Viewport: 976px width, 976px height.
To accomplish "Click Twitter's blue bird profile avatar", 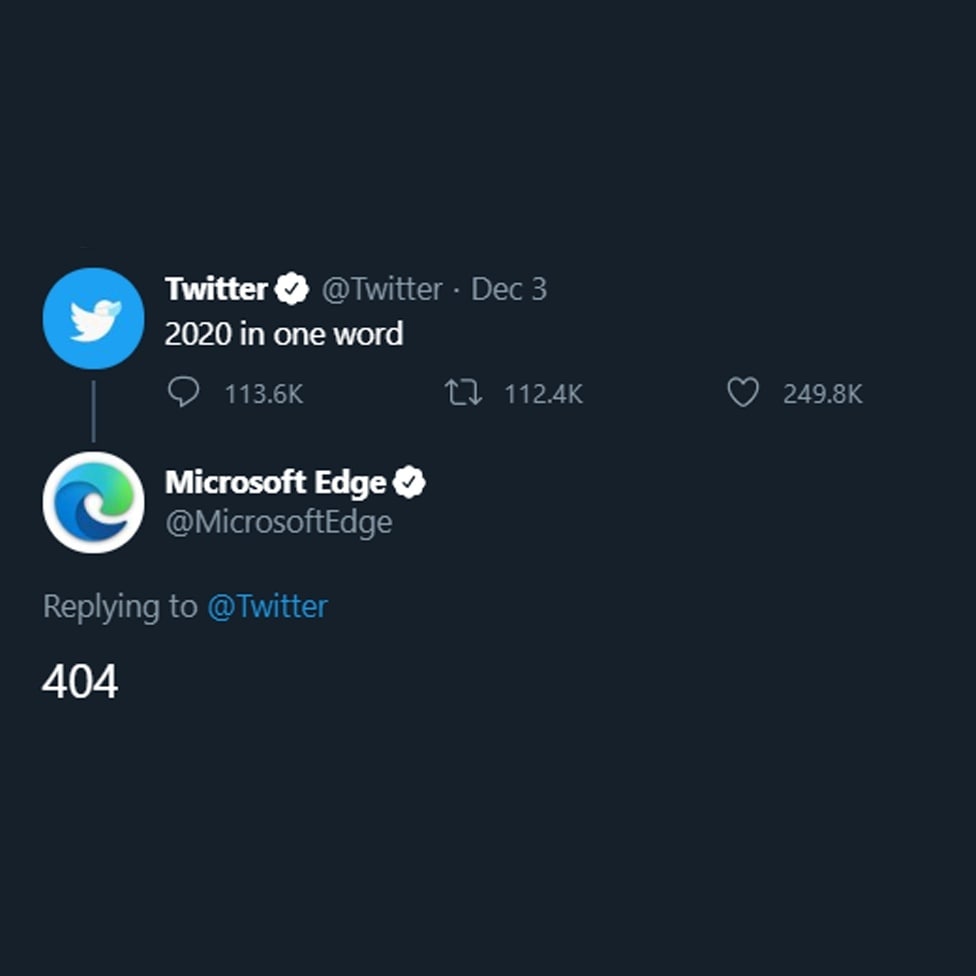I will [x=93, y=319].
